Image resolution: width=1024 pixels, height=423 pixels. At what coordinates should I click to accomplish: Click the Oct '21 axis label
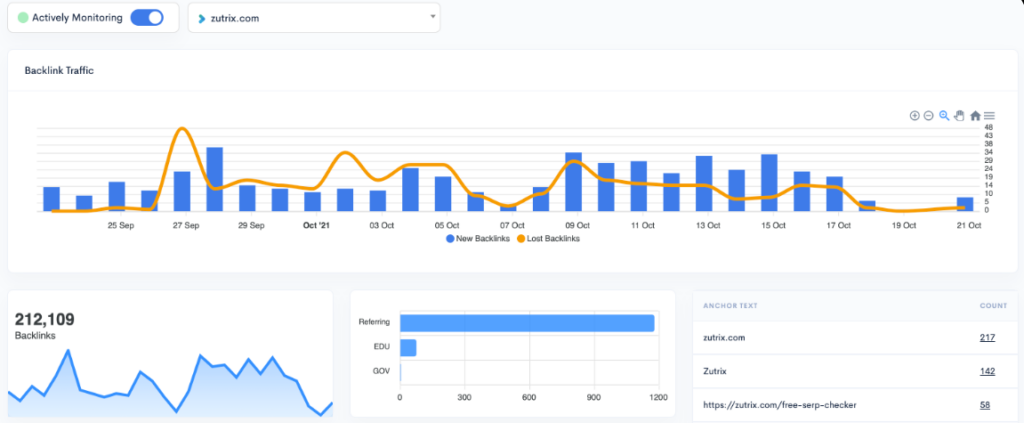coord(316,226)
